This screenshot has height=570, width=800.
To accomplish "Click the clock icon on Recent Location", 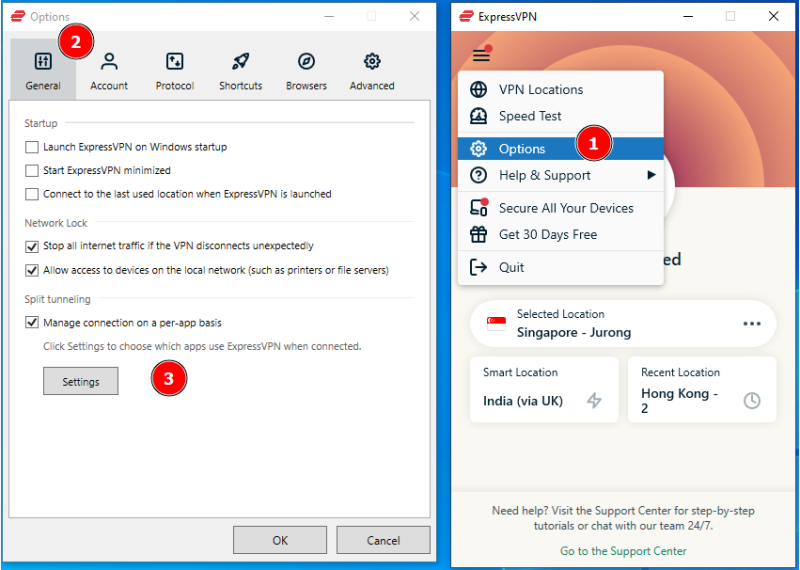I will pos(752,401).
